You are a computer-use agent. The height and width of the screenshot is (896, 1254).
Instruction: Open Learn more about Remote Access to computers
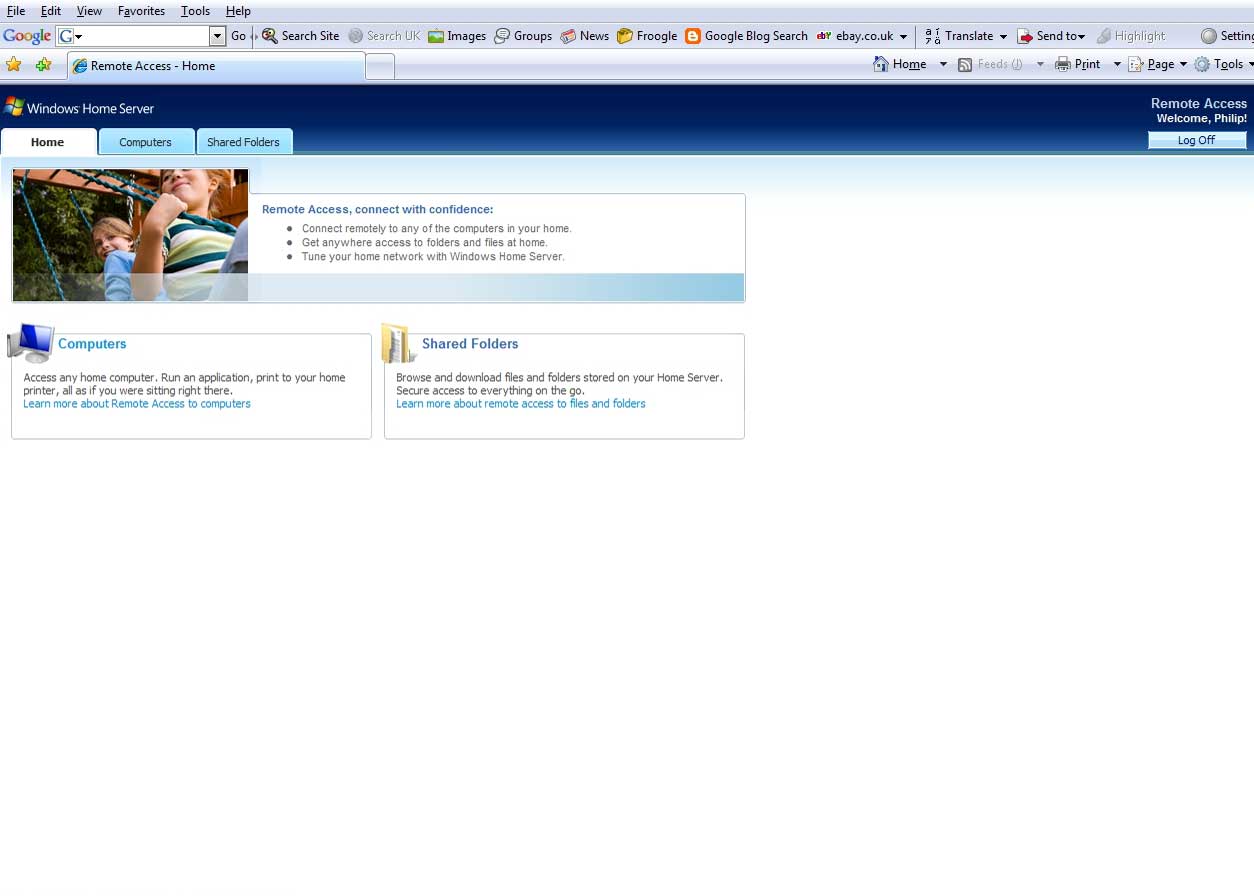137,404
